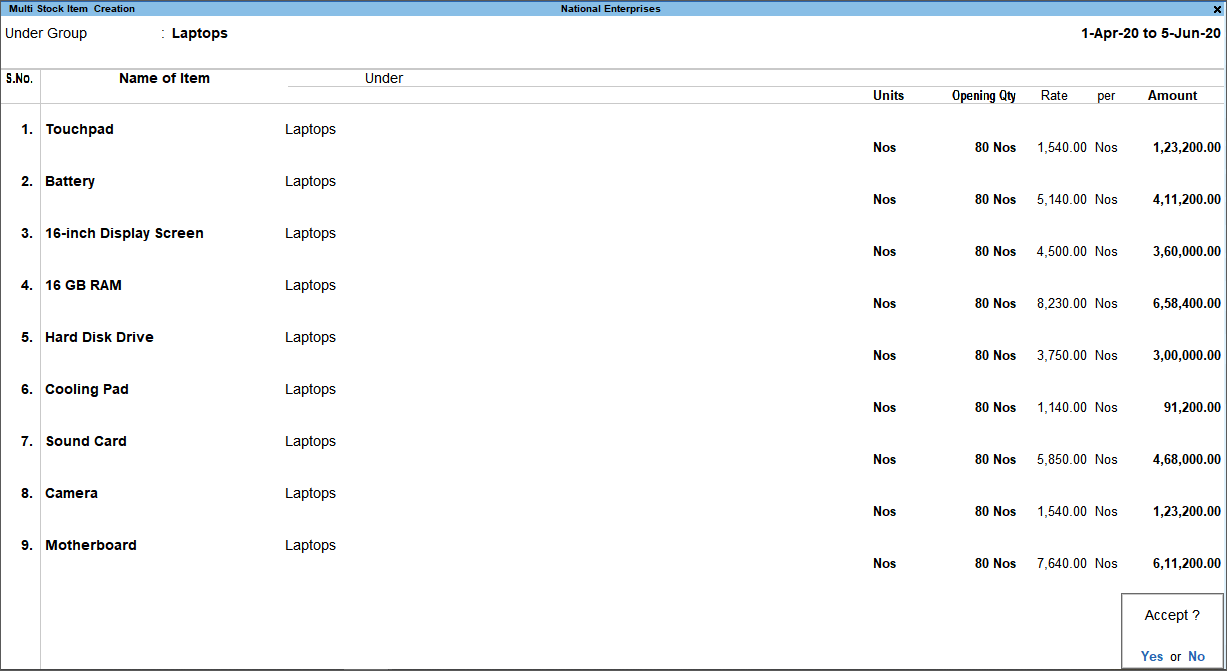Select the Cooling Pad item name
The height and width of the screenshot is (671, 1227).
click(86, 389)
